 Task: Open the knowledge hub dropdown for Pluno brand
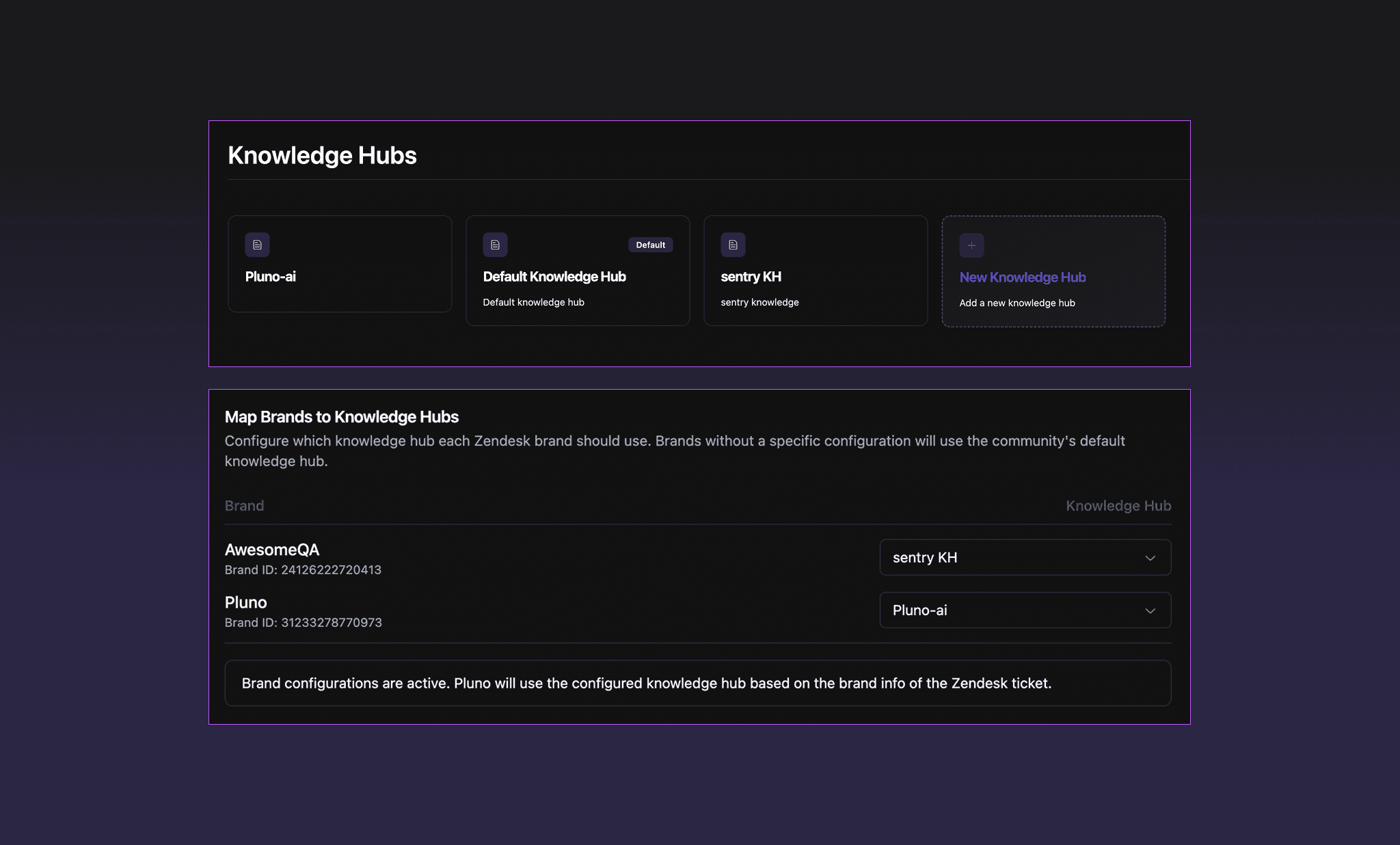pyautogui.click(x=1025, y=610)
